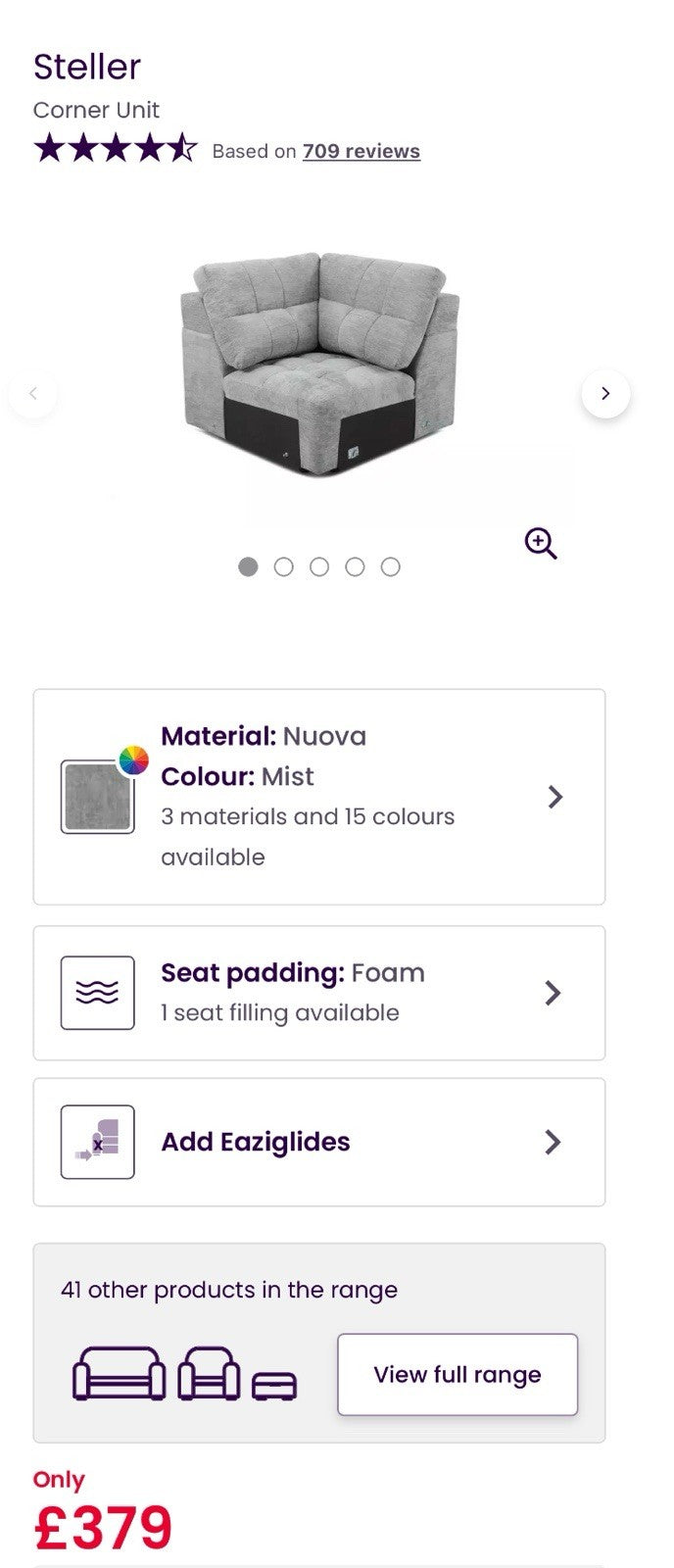This screenshot has width=674, height=1568.
Task: Select the fifth image carousel dot
Action: [390, 566]
